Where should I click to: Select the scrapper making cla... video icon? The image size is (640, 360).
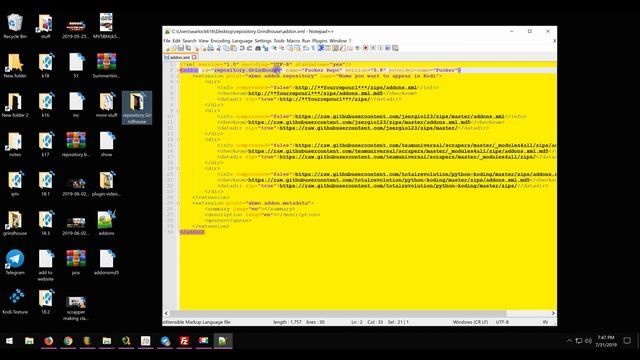[x=76, y=308]
